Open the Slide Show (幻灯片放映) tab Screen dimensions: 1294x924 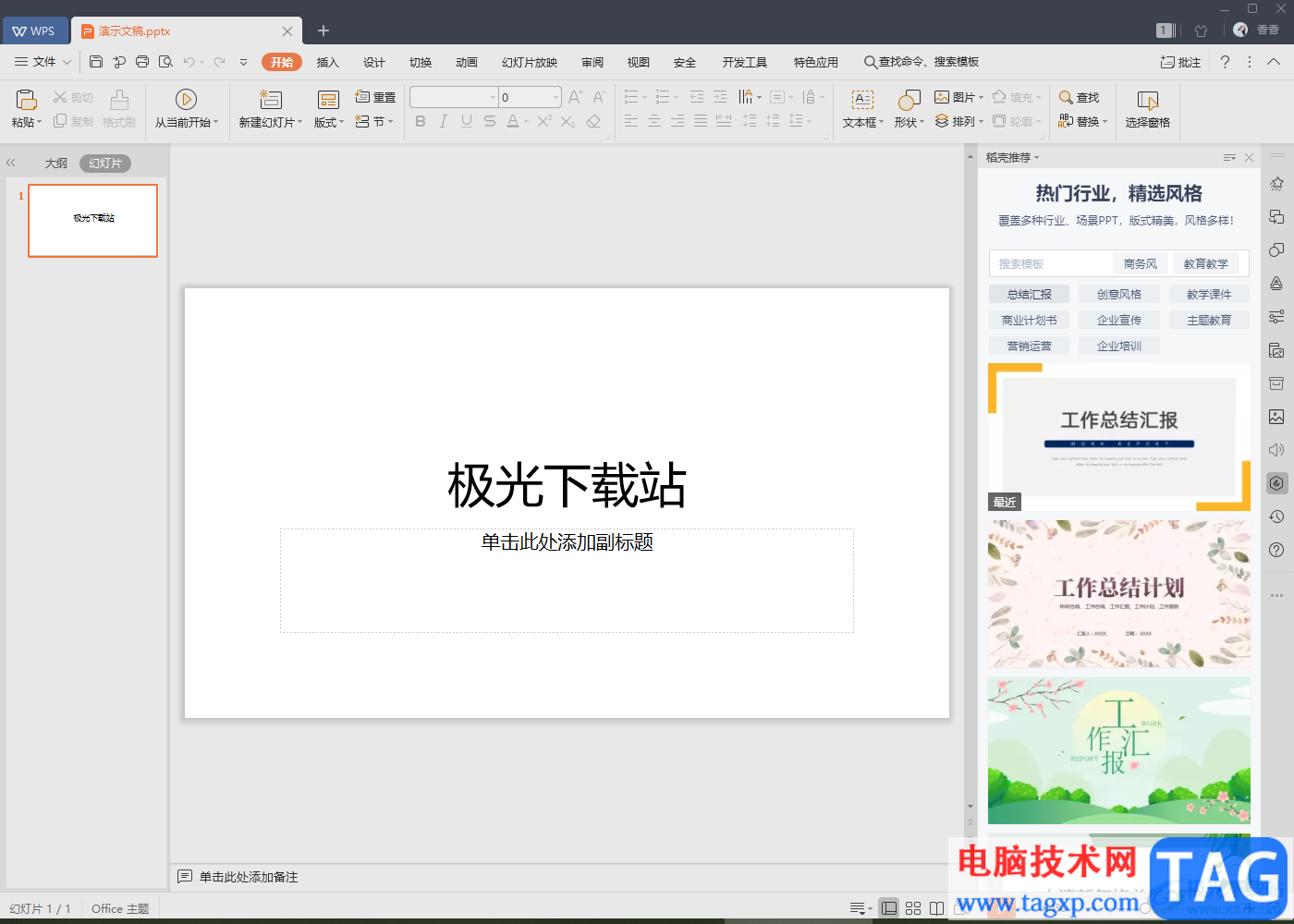[x=530, y=62]
